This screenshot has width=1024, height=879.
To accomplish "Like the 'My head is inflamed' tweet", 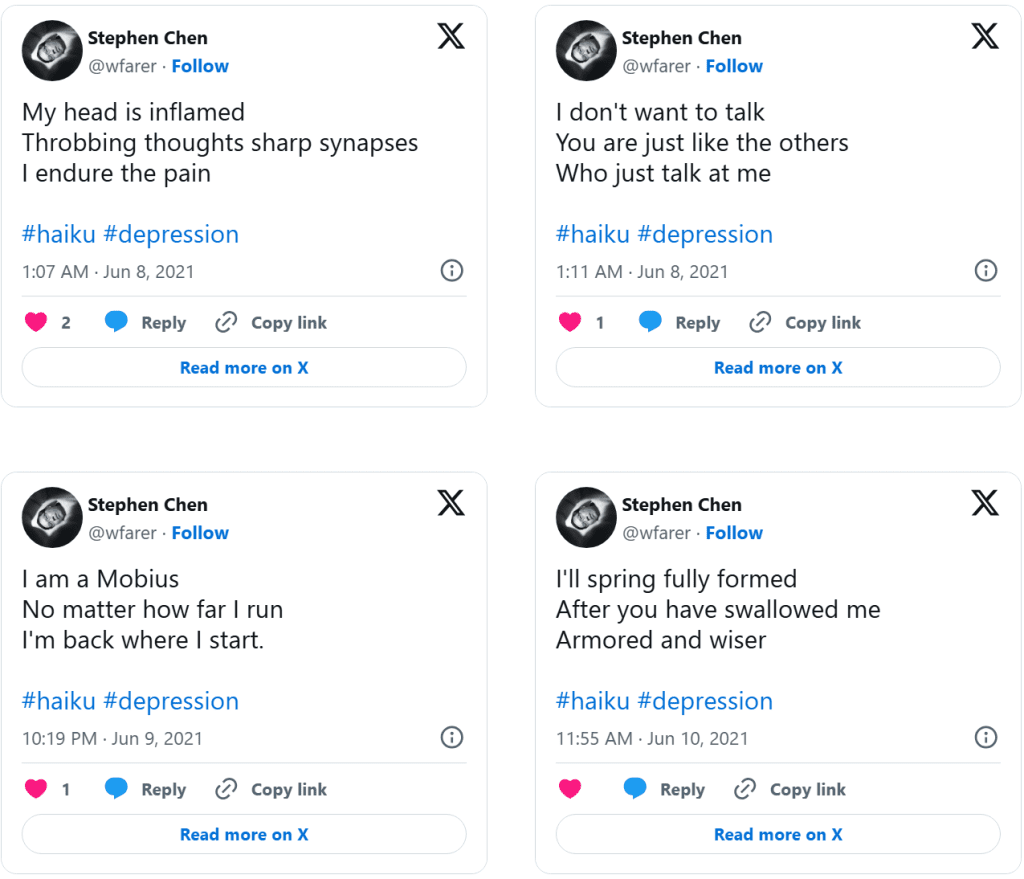I will (x=36, y=322).
